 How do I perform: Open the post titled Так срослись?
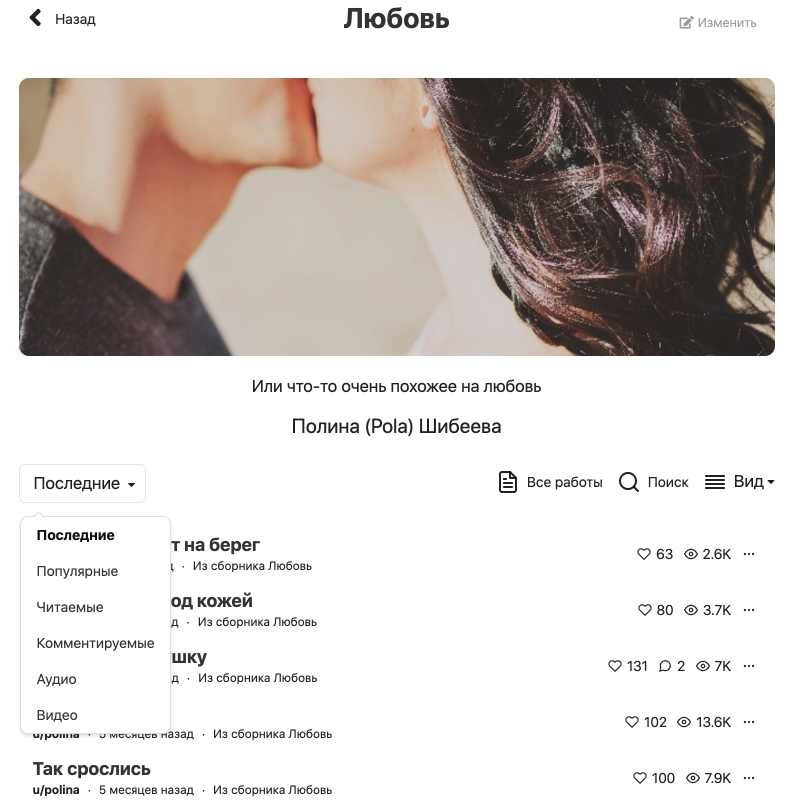point(92,769)
